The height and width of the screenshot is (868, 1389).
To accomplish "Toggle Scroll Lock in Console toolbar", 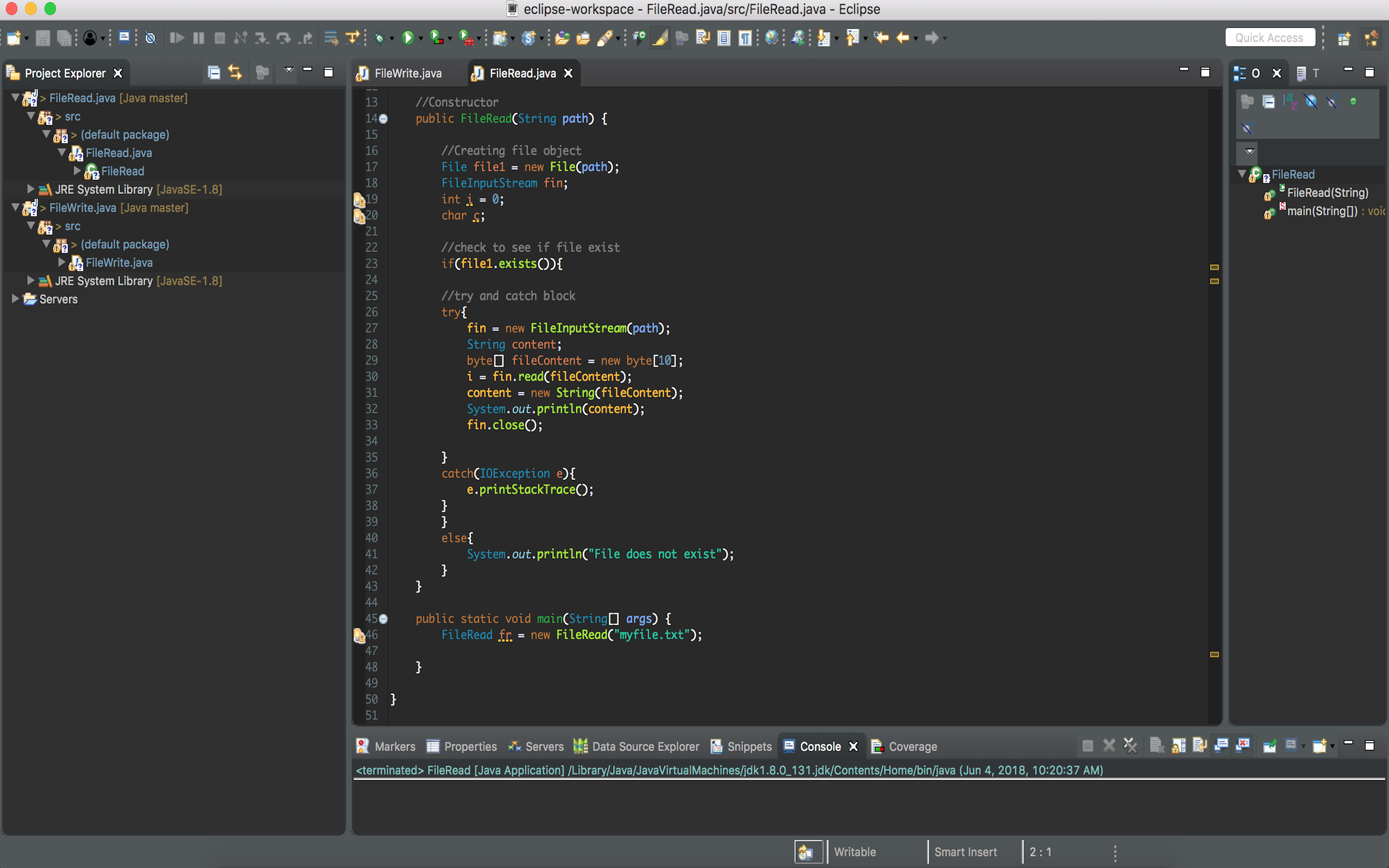I will (x=1179, y=746).
